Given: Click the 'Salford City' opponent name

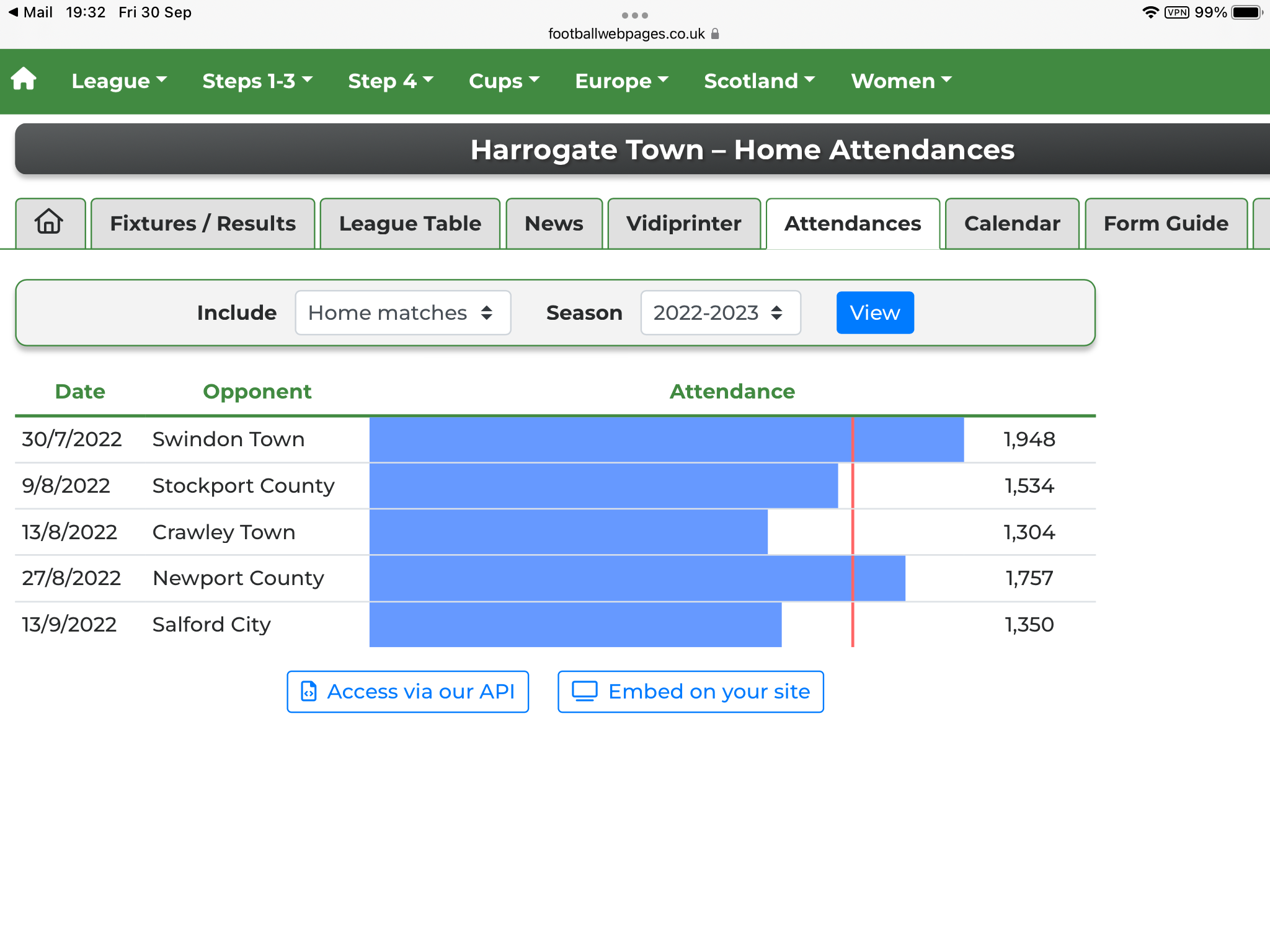Looking at the screenshot, I should click(211, 625).
